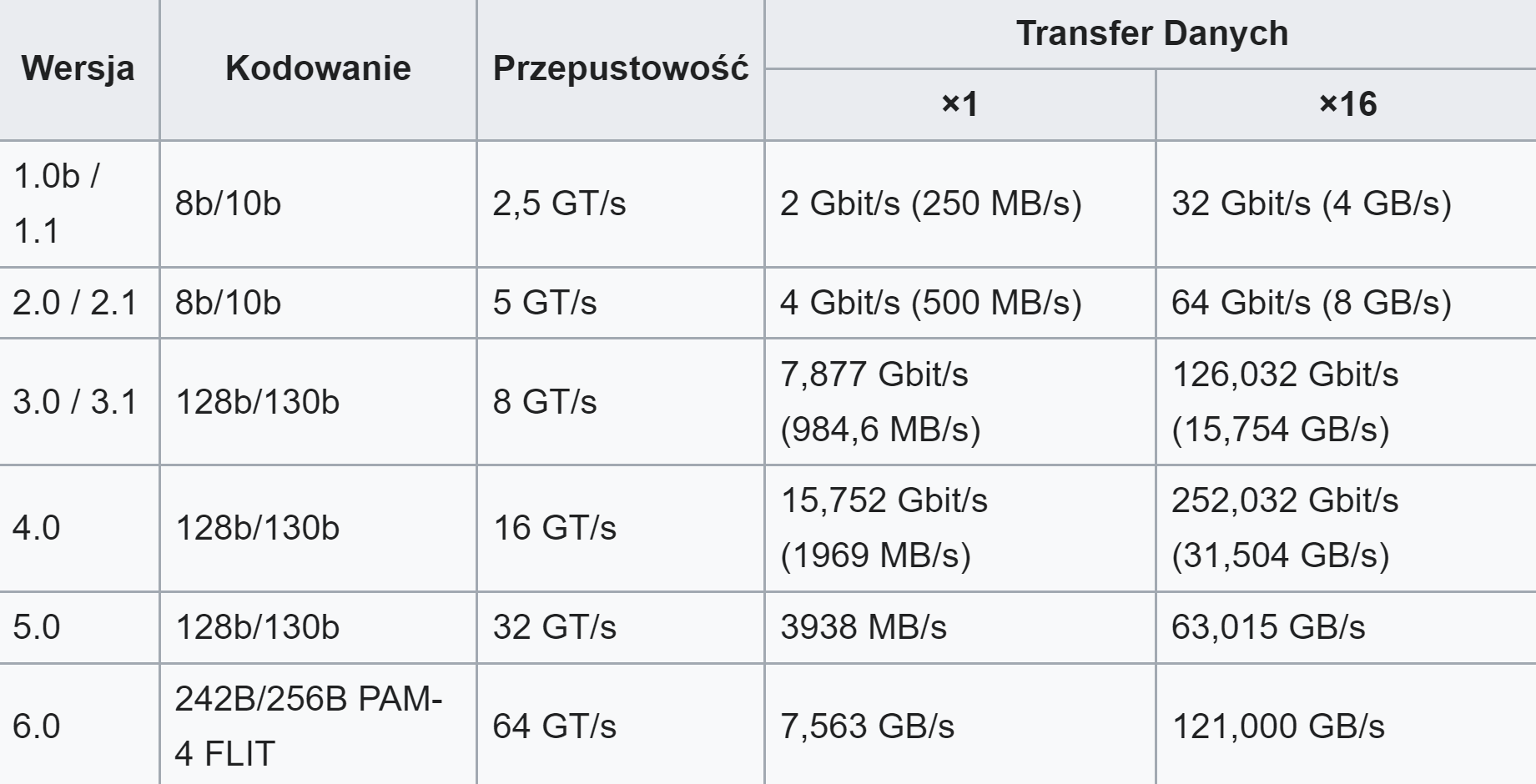Image resolution: width=1536 pixels, height=784 pixels.
Task: Select the 3.0 / 3.1 version cell
Action: coord(79,402)
